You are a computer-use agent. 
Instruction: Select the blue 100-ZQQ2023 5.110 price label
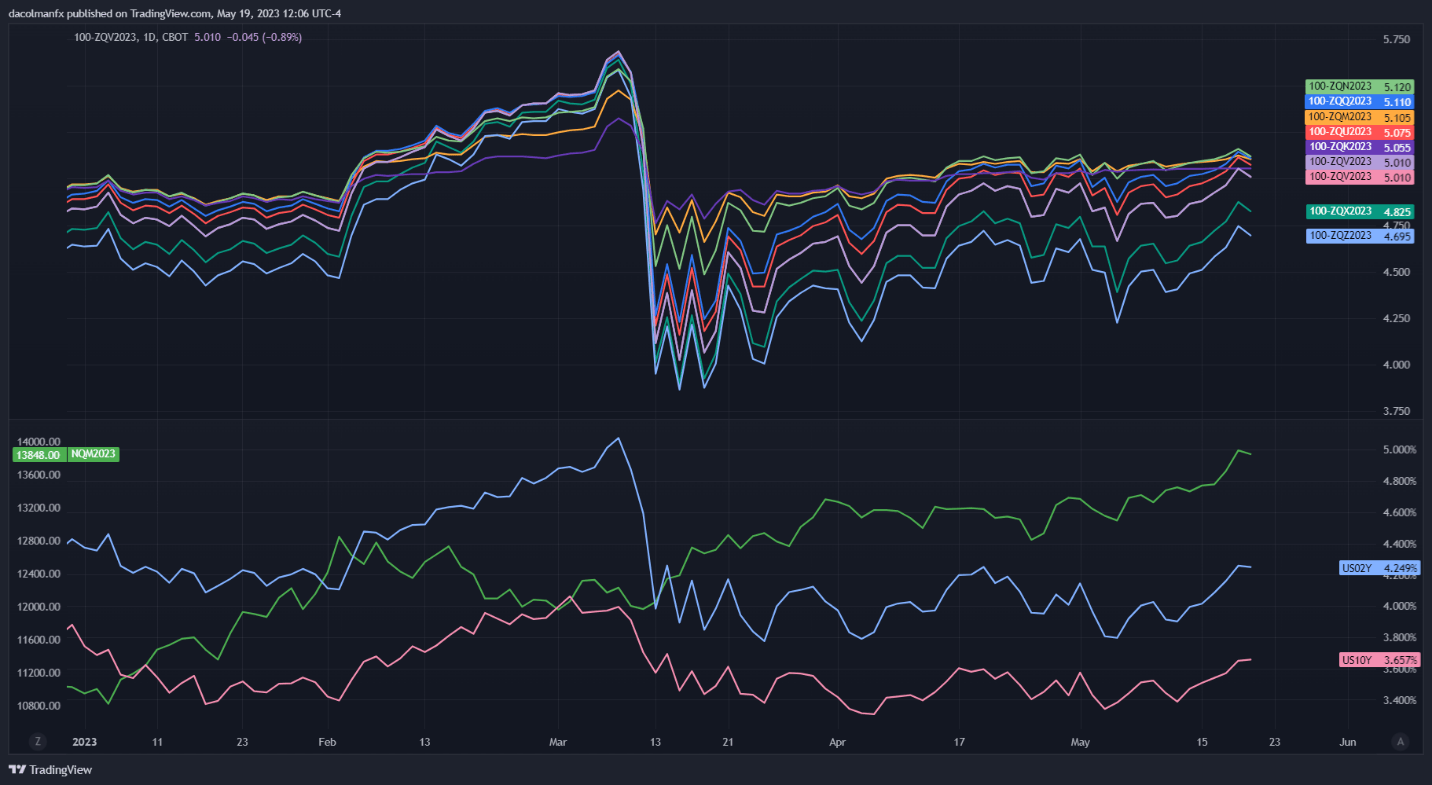(1359, 102)
